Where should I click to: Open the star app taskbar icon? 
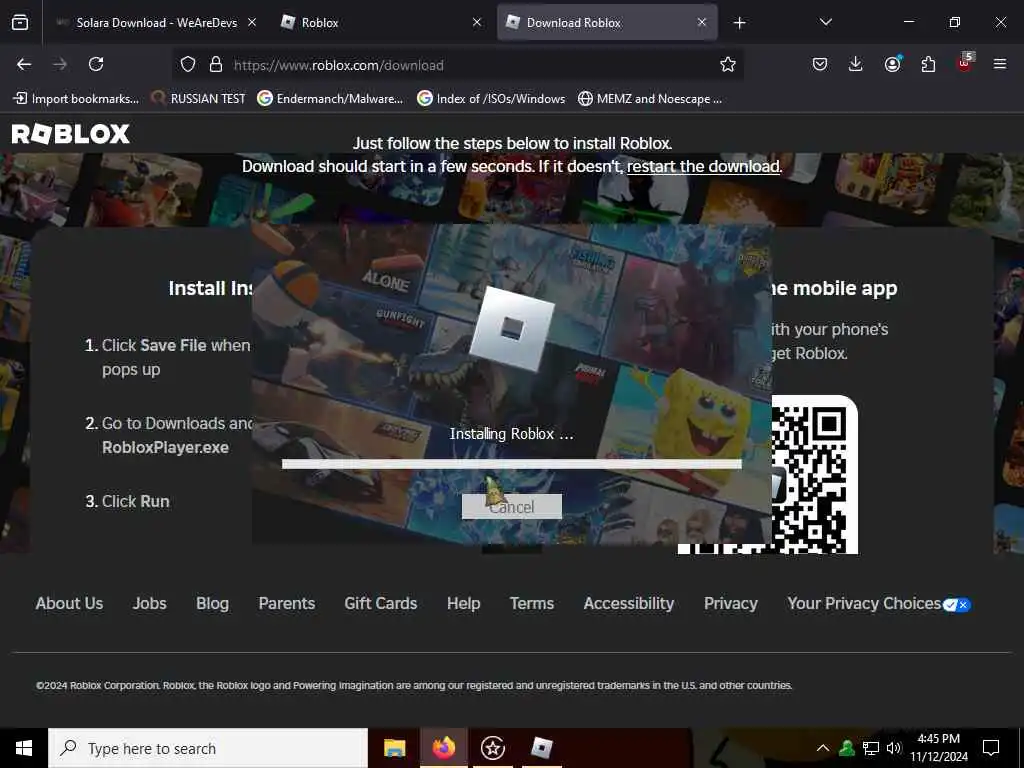(492, 748)
